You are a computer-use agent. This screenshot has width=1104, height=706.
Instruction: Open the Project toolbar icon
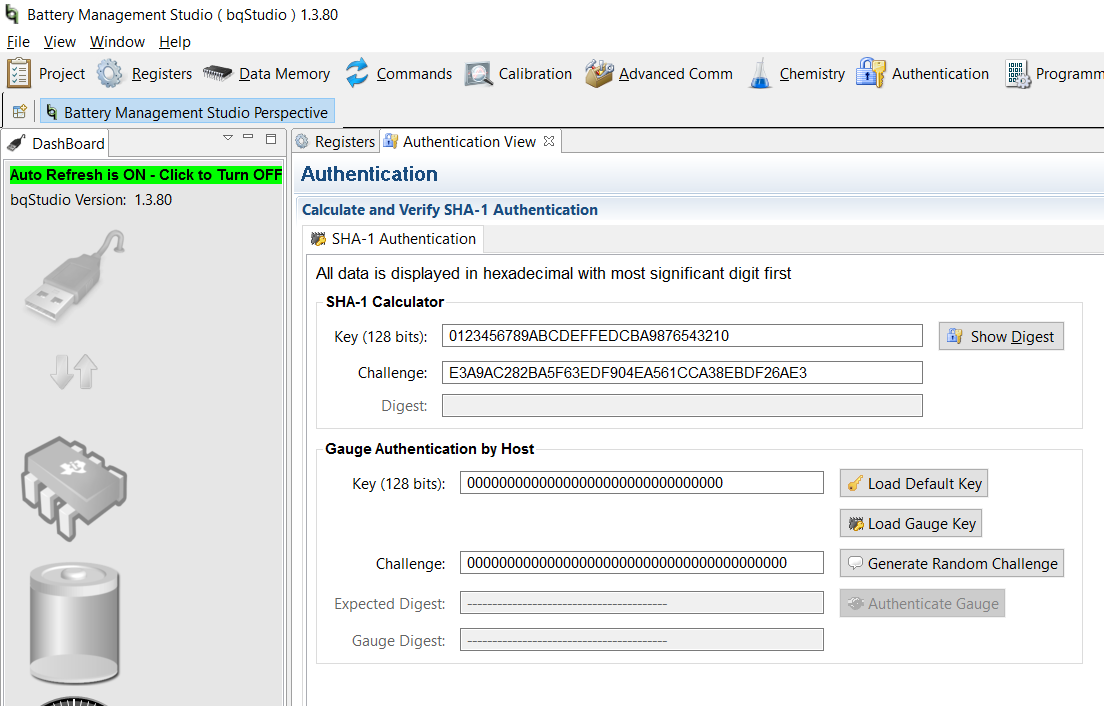46,74
